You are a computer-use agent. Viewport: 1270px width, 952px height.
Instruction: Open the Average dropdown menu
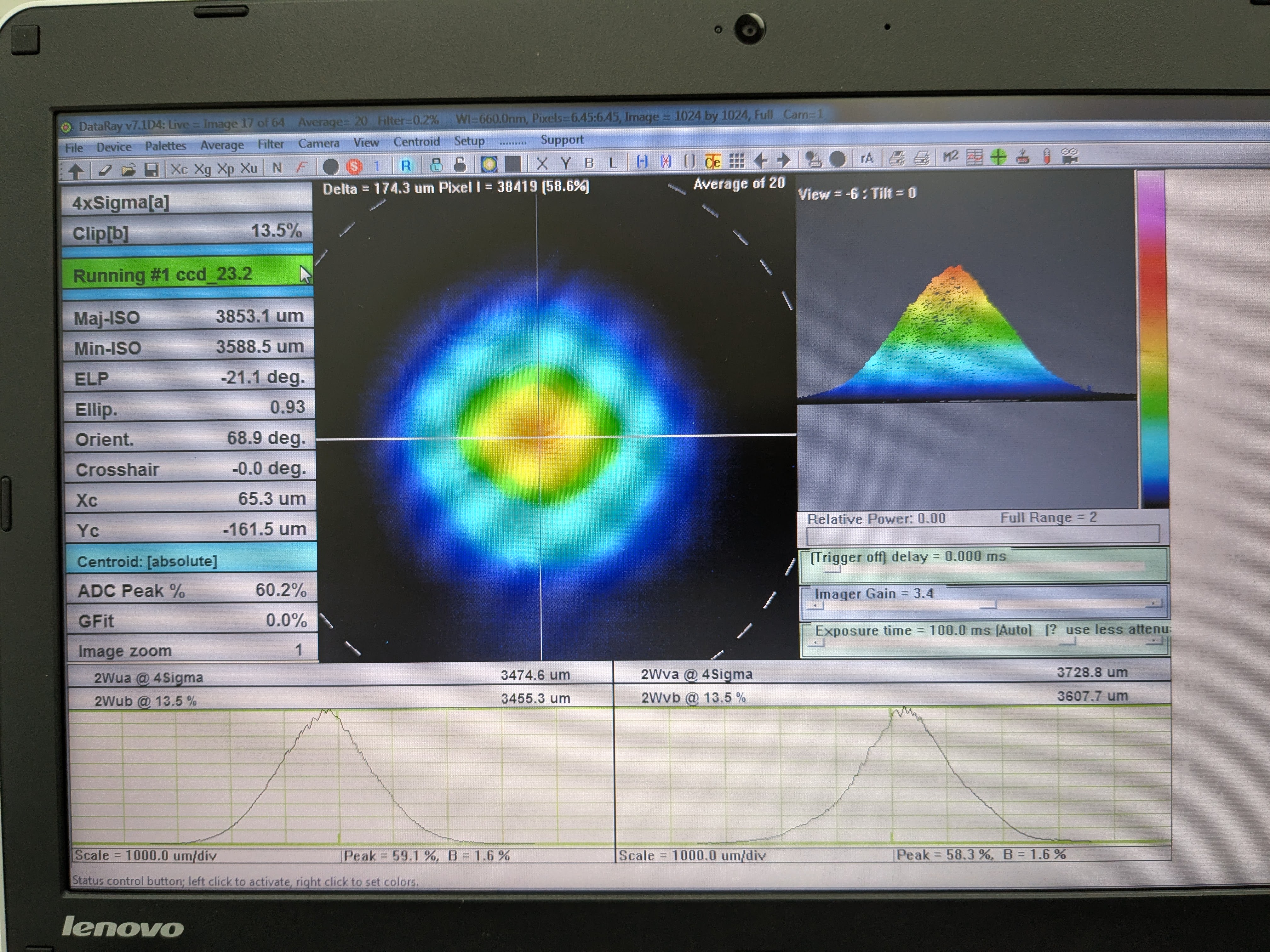pyautogui.click(x=222, y=144)
